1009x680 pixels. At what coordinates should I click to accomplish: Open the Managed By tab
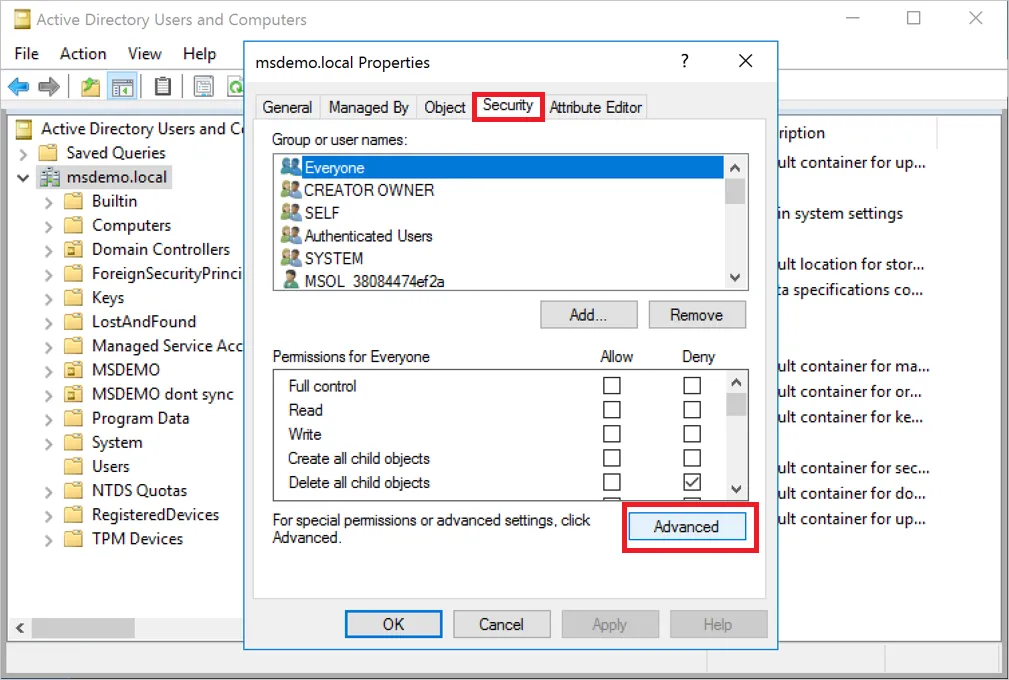369,107
